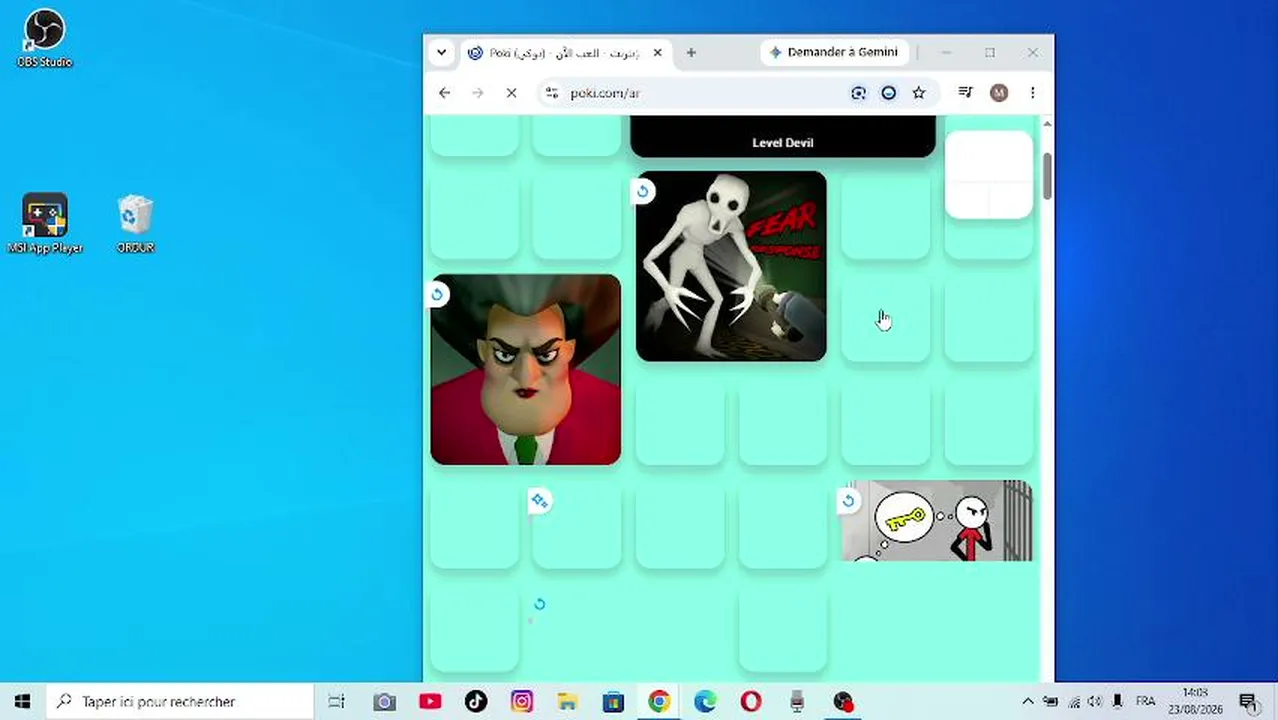Screen dimensions: 1278x720
Task: Open volume control in system tray
Action: [x=1095, y=701]
